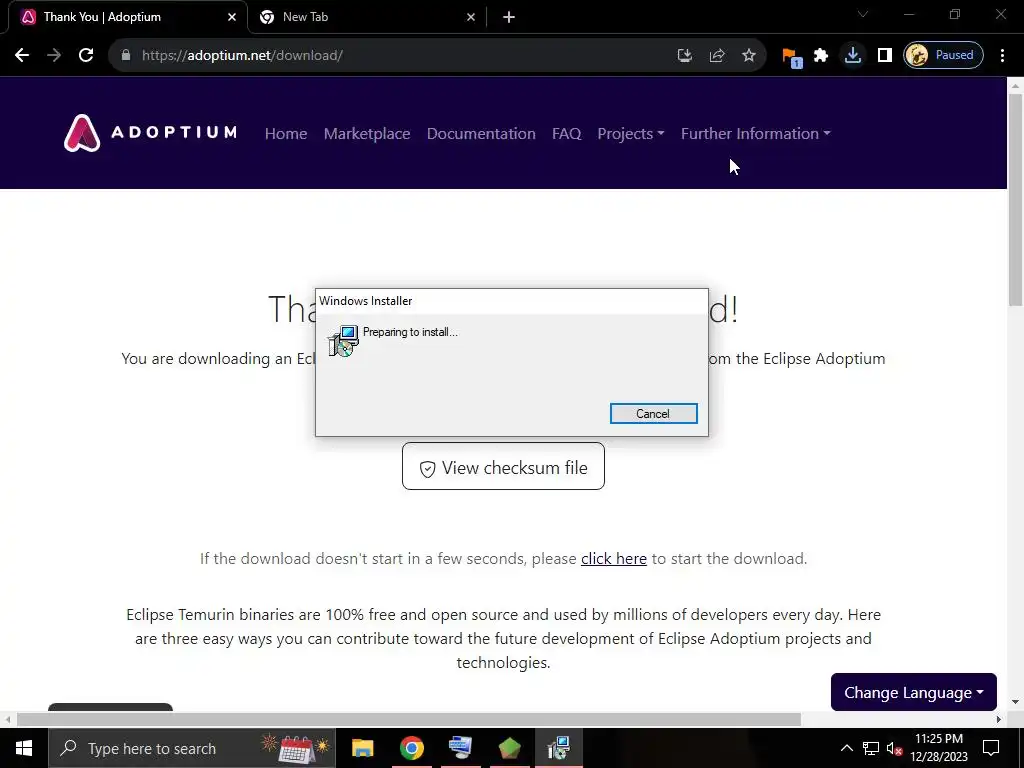Click the browser forward arrow
The image size is (1024, 768).
(x=54, y=55)
